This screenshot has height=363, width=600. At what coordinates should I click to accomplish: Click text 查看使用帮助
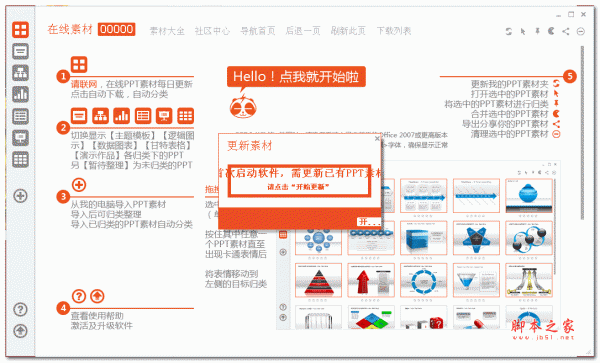coord(97,316)
